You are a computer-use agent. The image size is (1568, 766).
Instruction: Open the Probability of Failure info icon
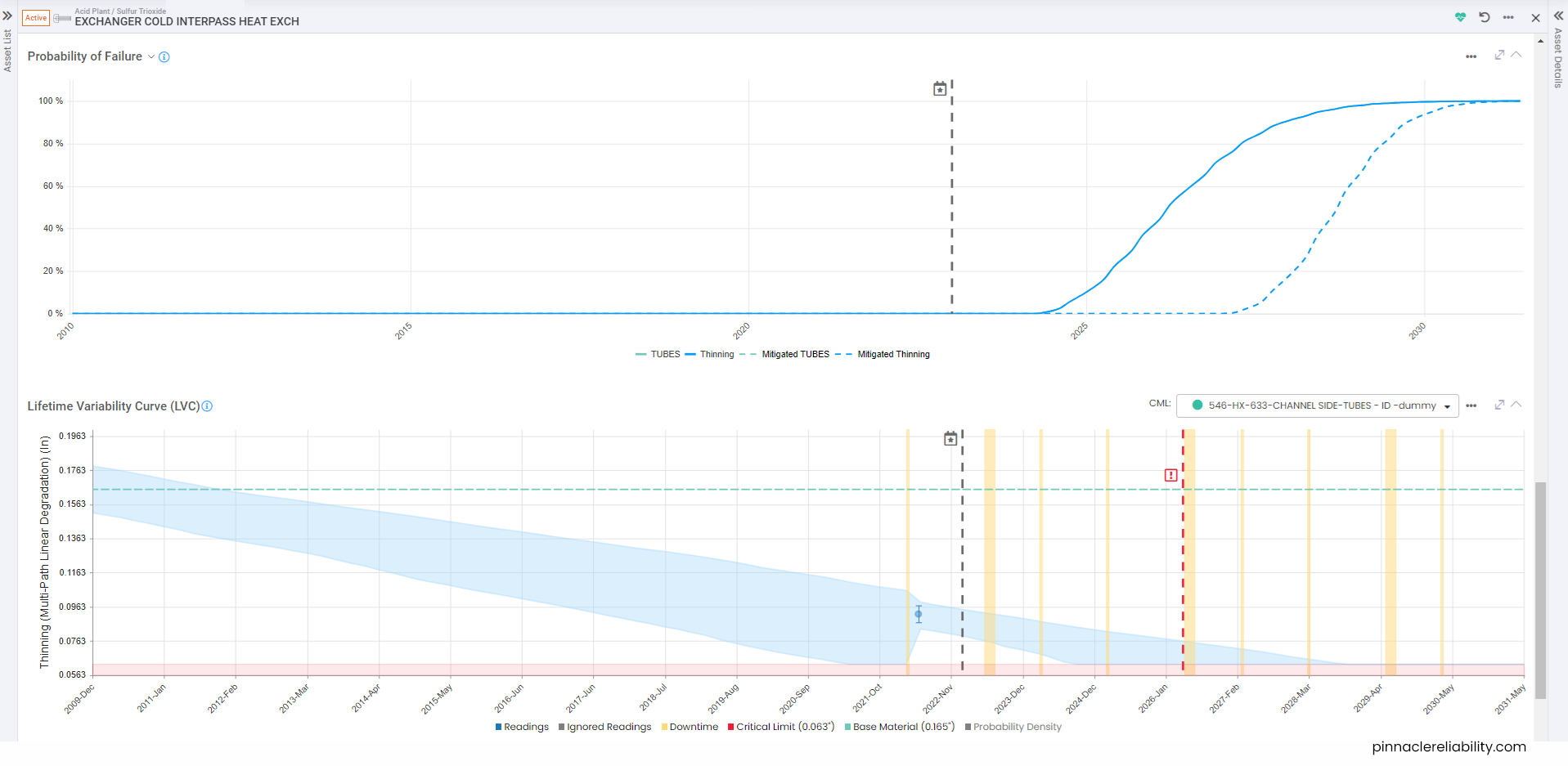(164, 57)
